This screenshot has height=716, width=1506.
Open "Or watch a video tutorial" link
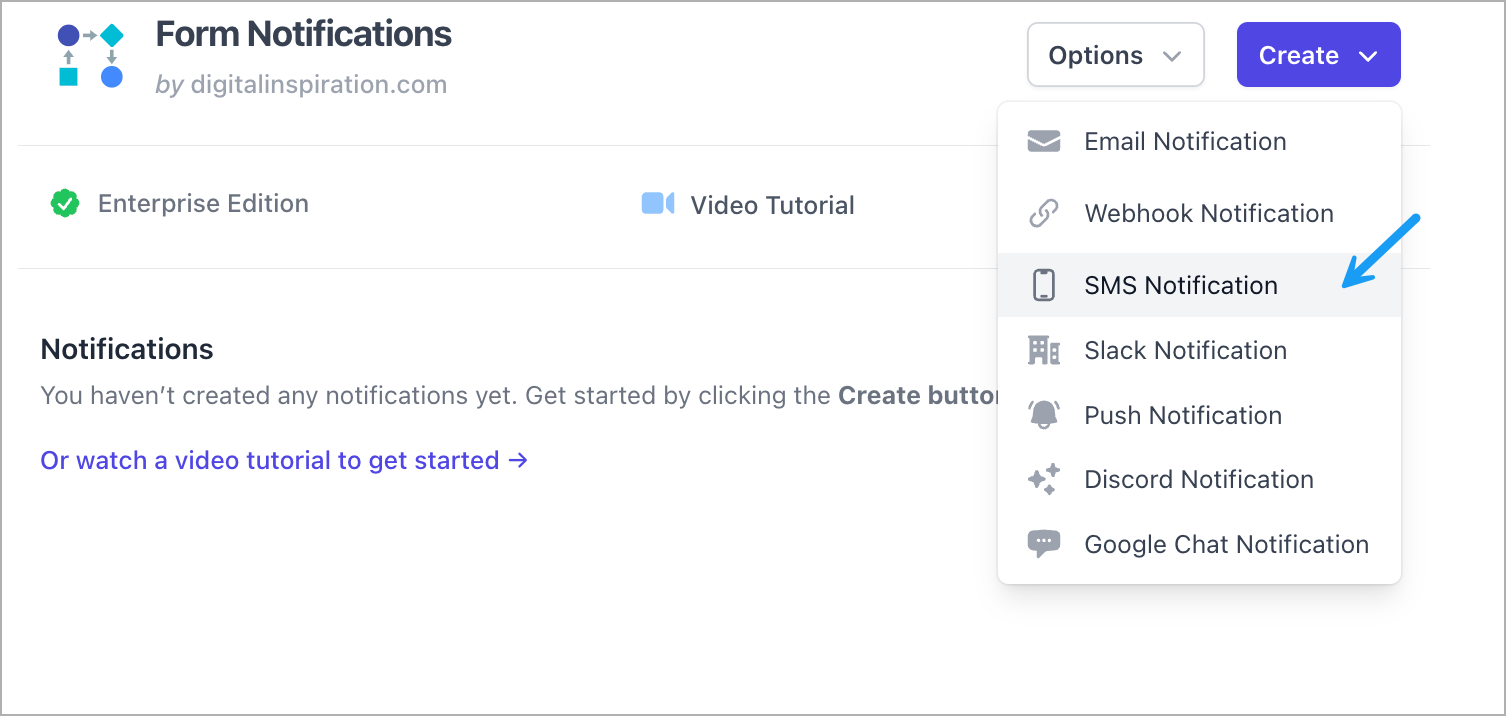(x=284, y=461)
